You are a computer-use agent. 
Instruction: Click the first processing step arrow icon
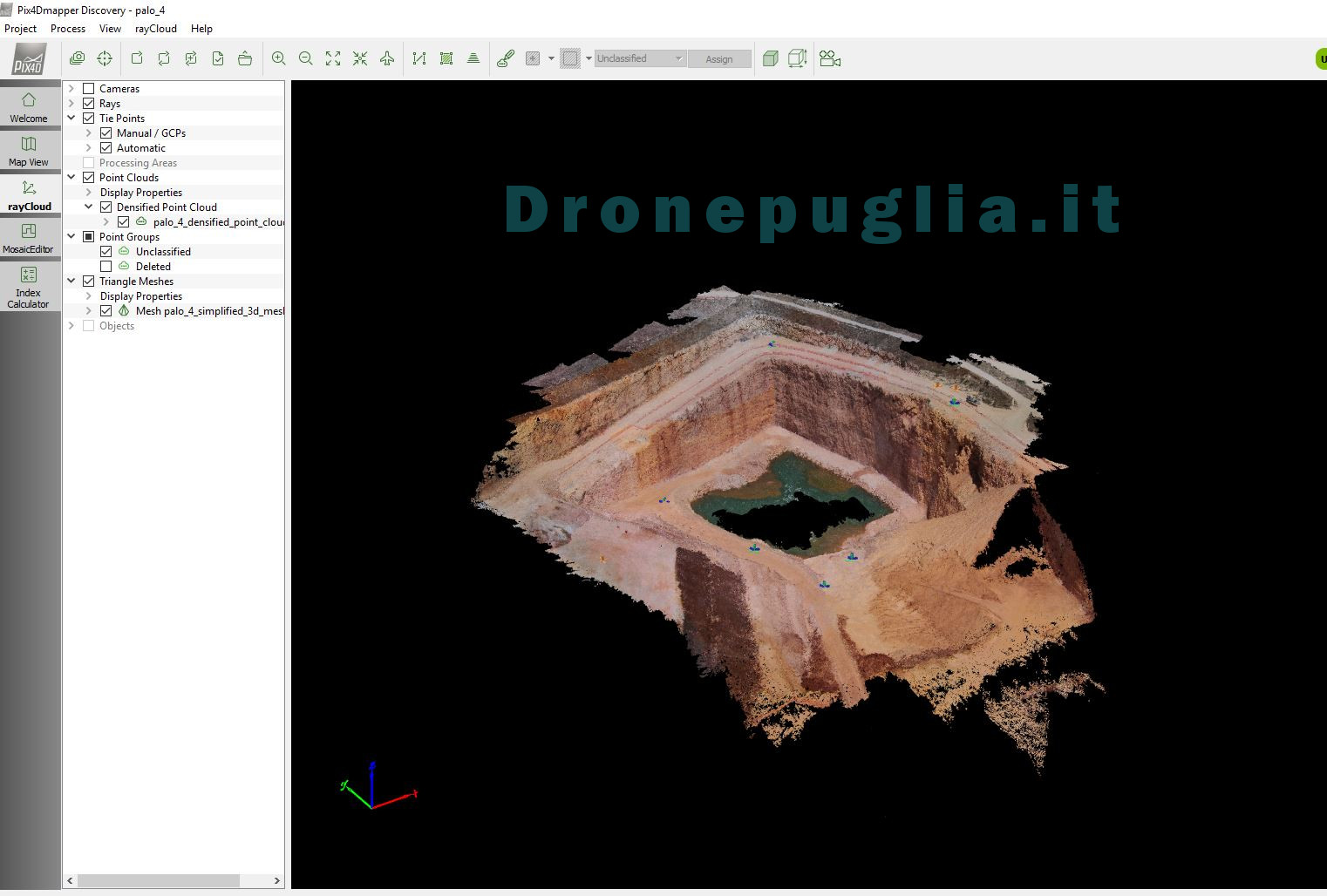137,58
